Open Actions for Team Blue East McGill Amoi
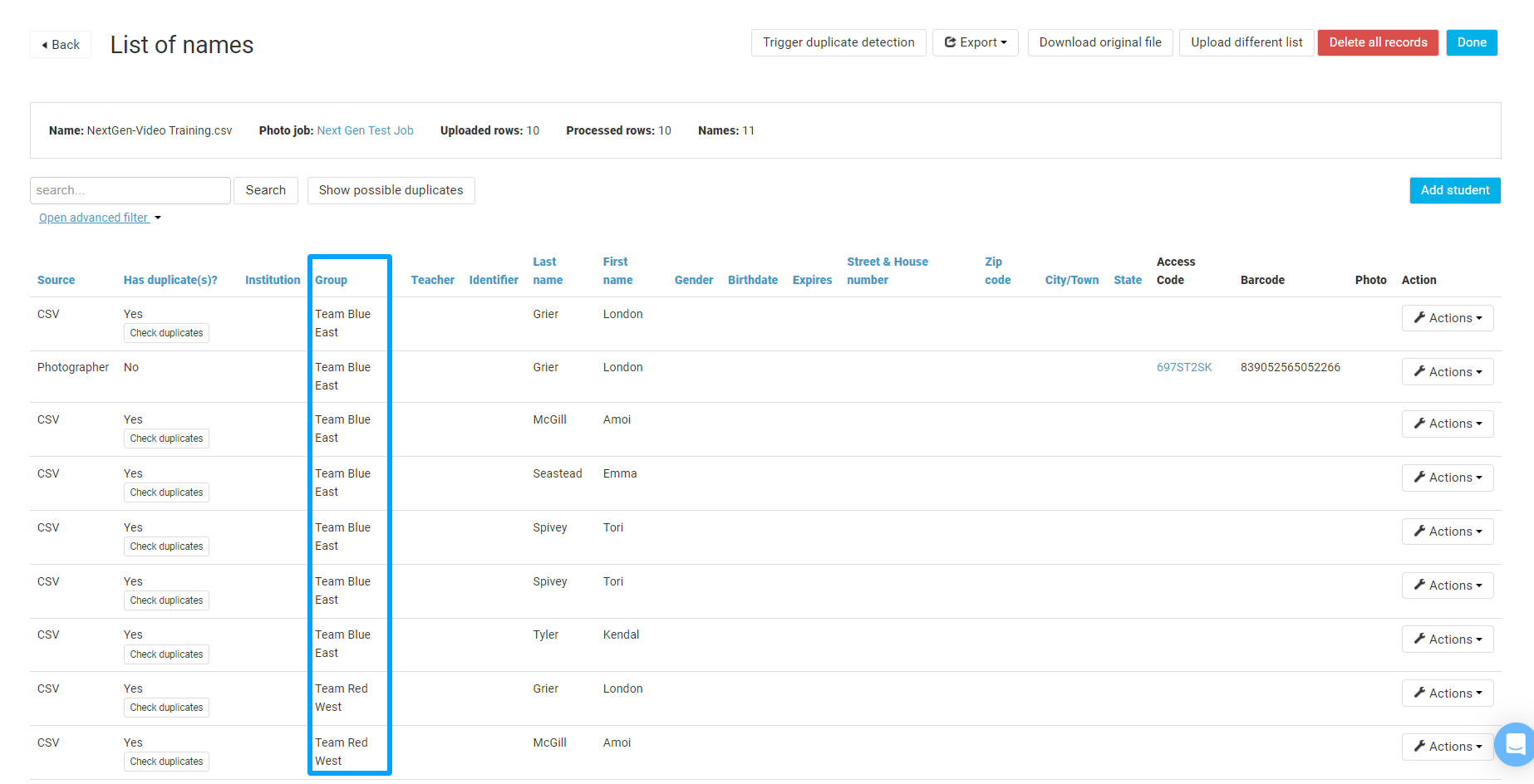Screen dimensions: 1534x784 tap(1448, 424)
